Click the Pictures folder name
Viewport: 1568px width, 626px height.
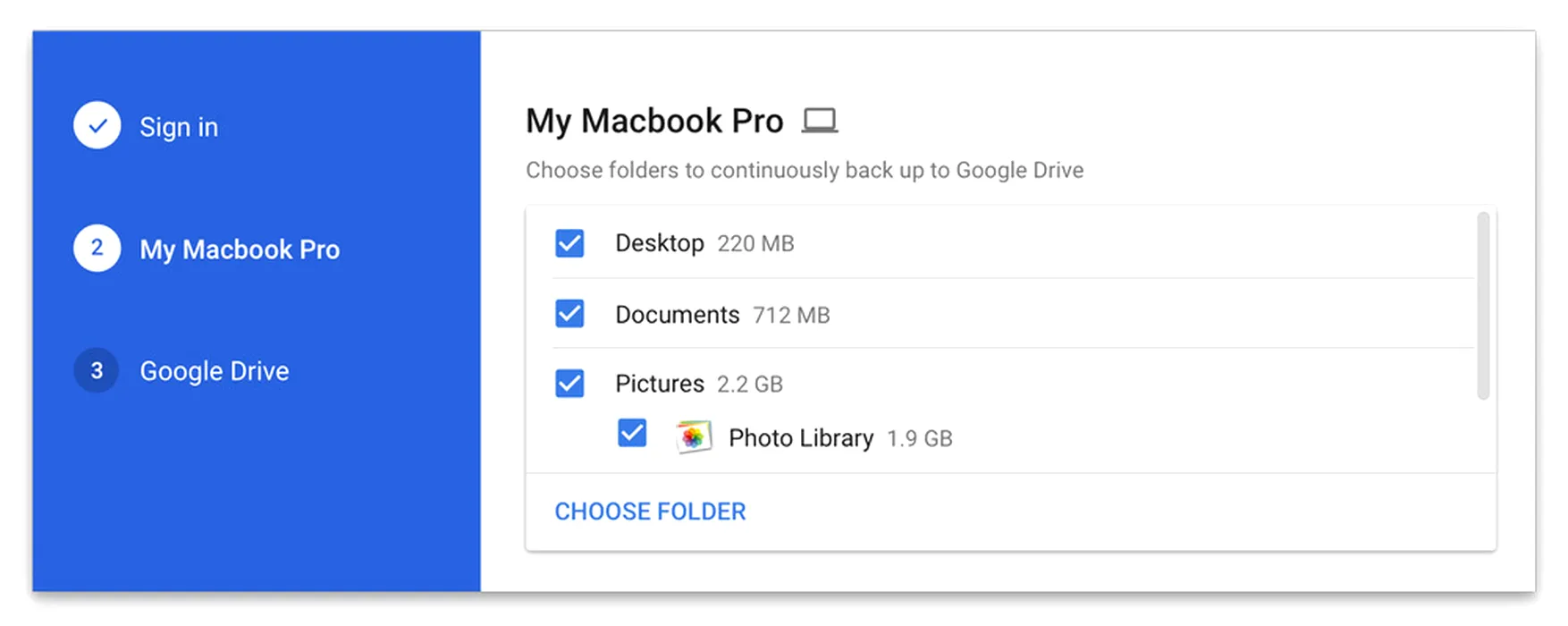[660, 384]
